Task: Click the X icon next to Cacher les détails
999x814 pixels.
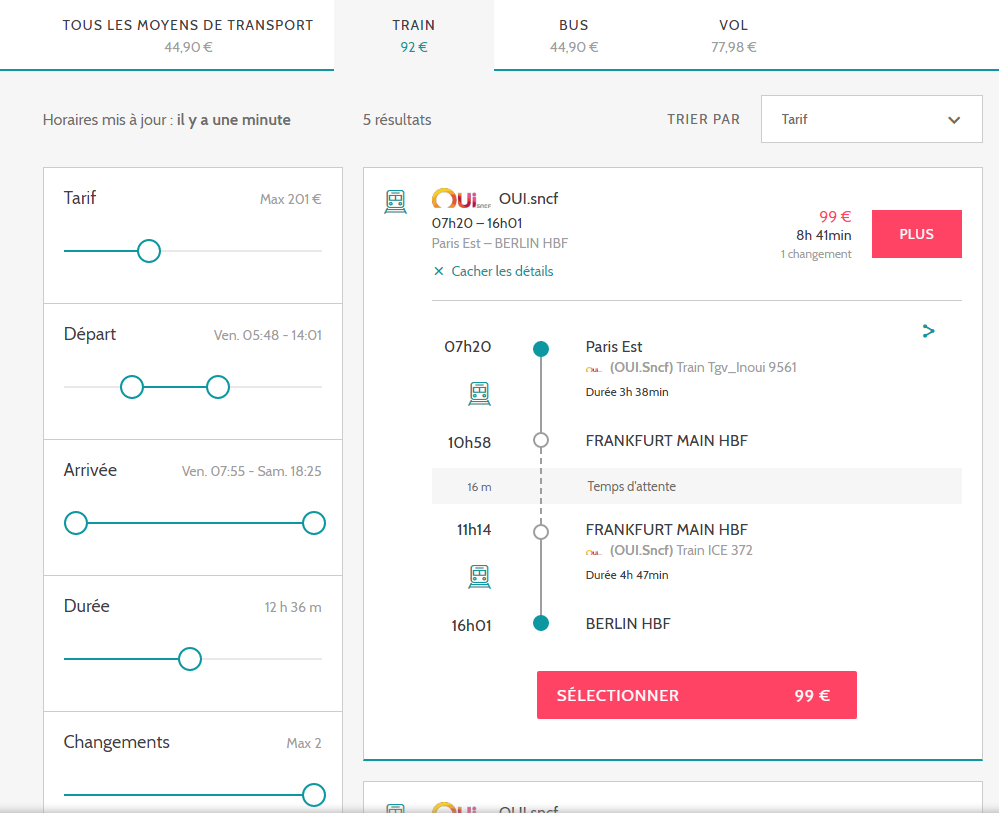Action: point(439,271)
